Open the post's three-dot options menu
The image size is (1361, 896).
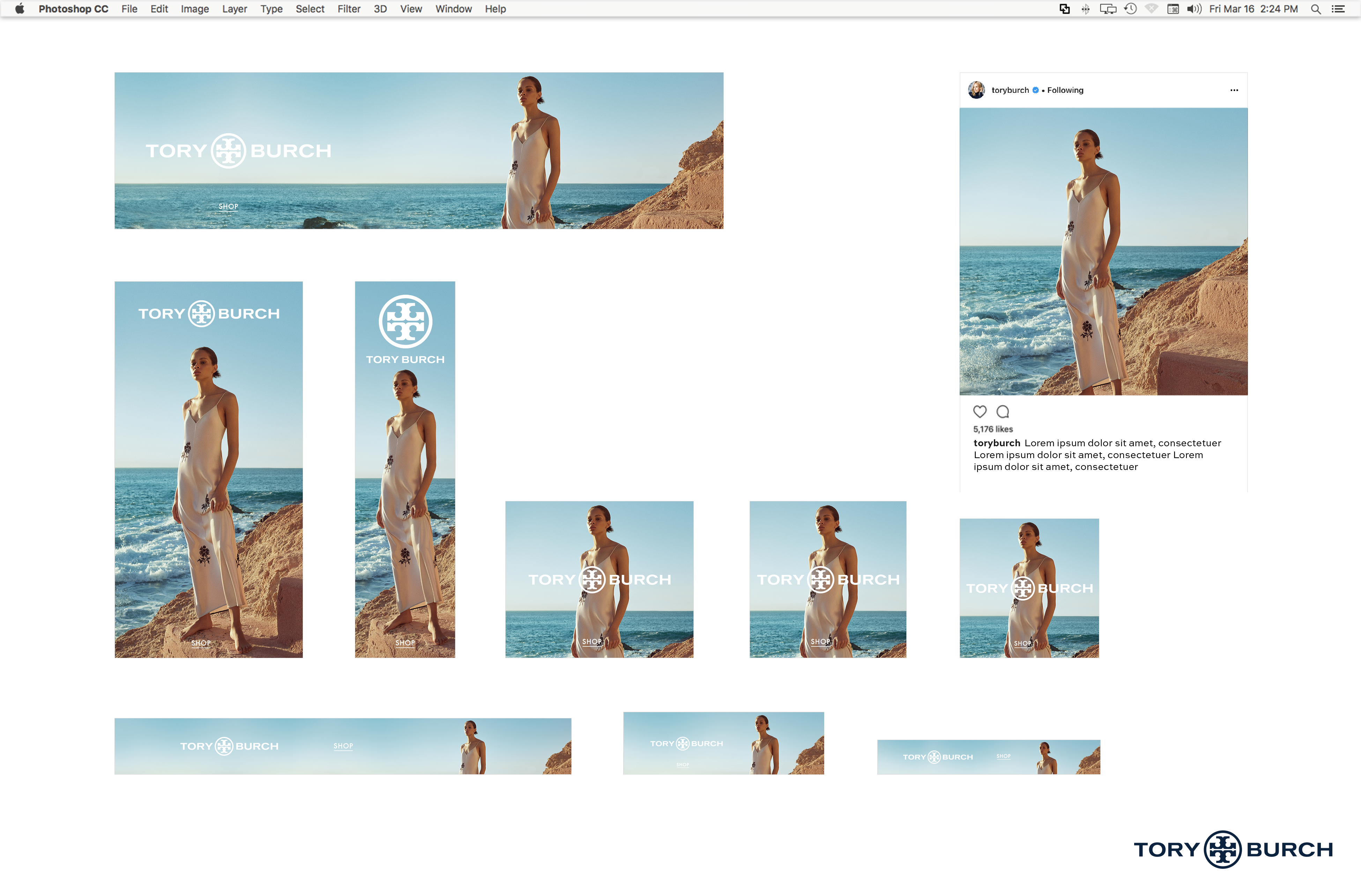click(1234, 90)
